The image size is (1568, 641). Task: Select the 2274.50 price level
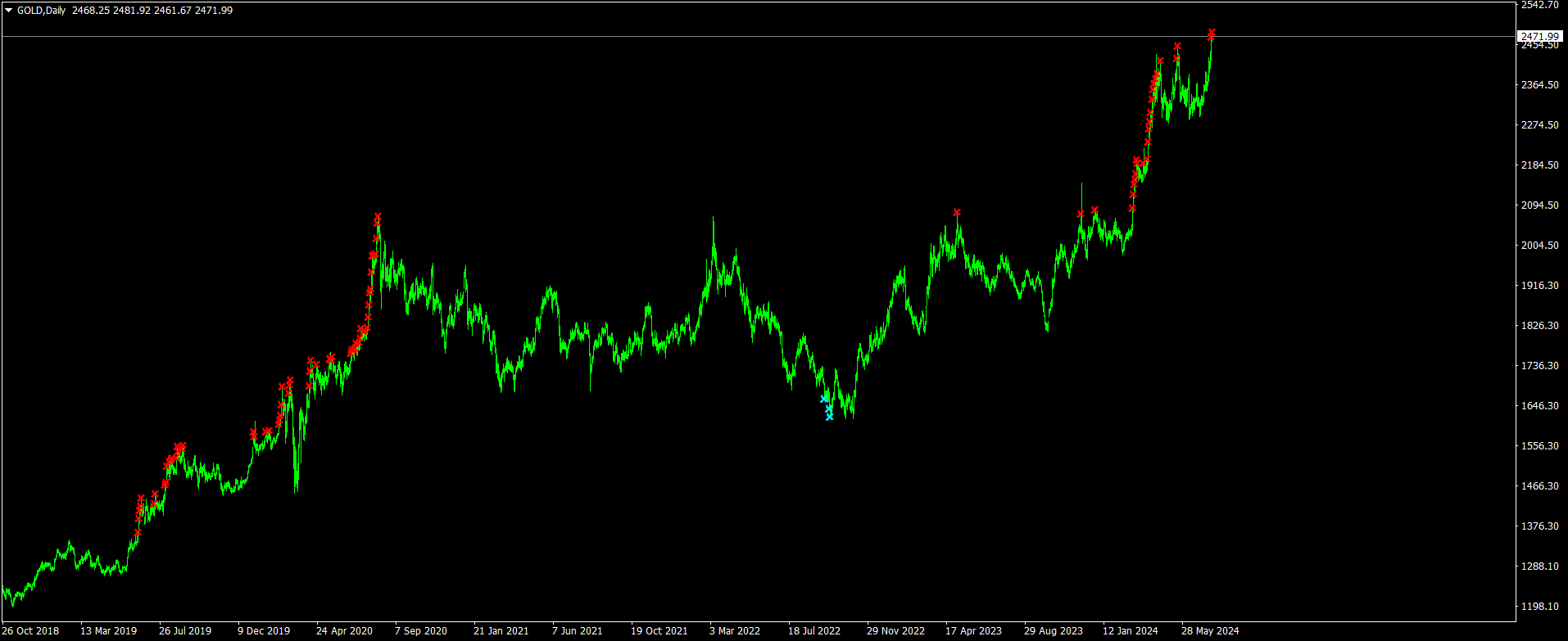pyautogui.click(x=1540, y=125)
